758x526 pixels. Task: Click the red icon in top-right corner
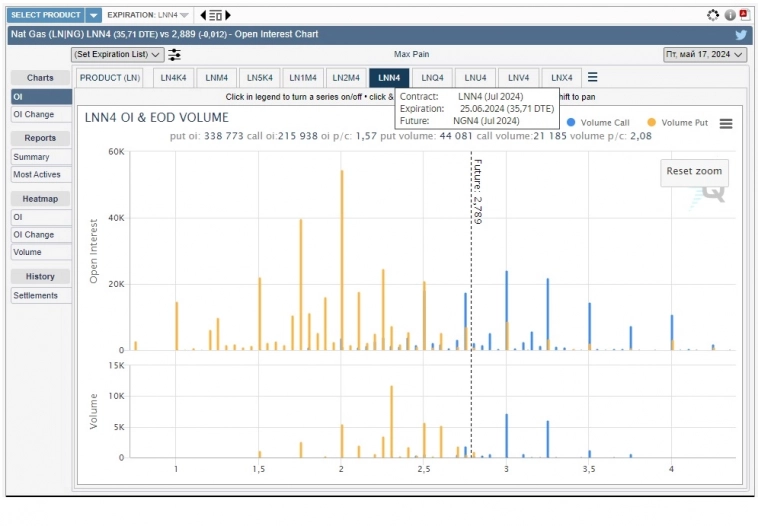[743, 15]
